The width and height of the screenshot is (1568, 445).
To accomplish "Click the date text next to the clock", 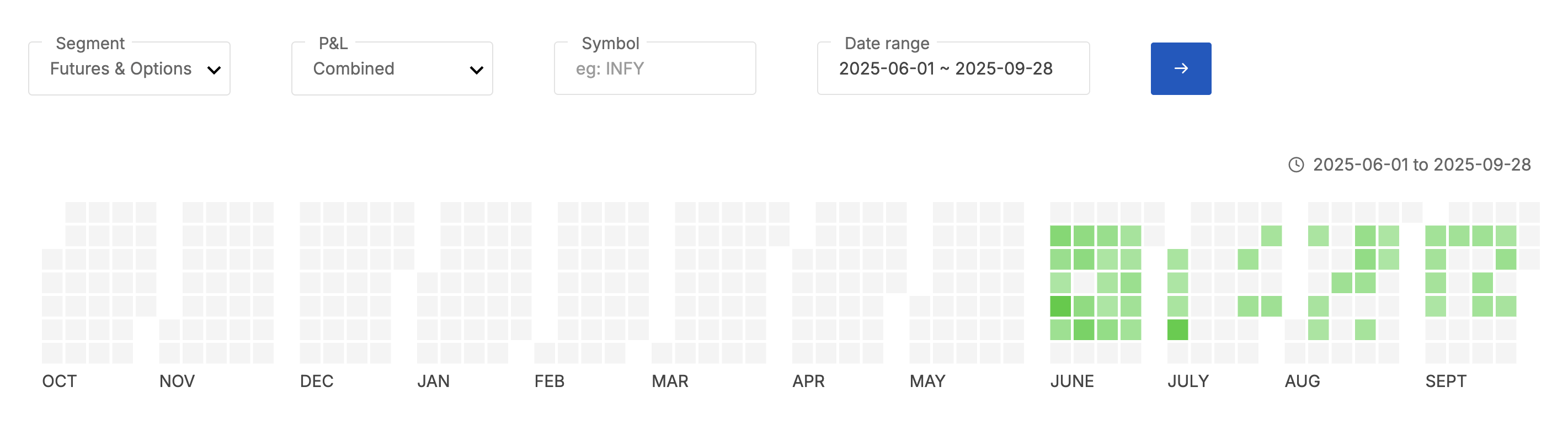I will [1421, 165].
